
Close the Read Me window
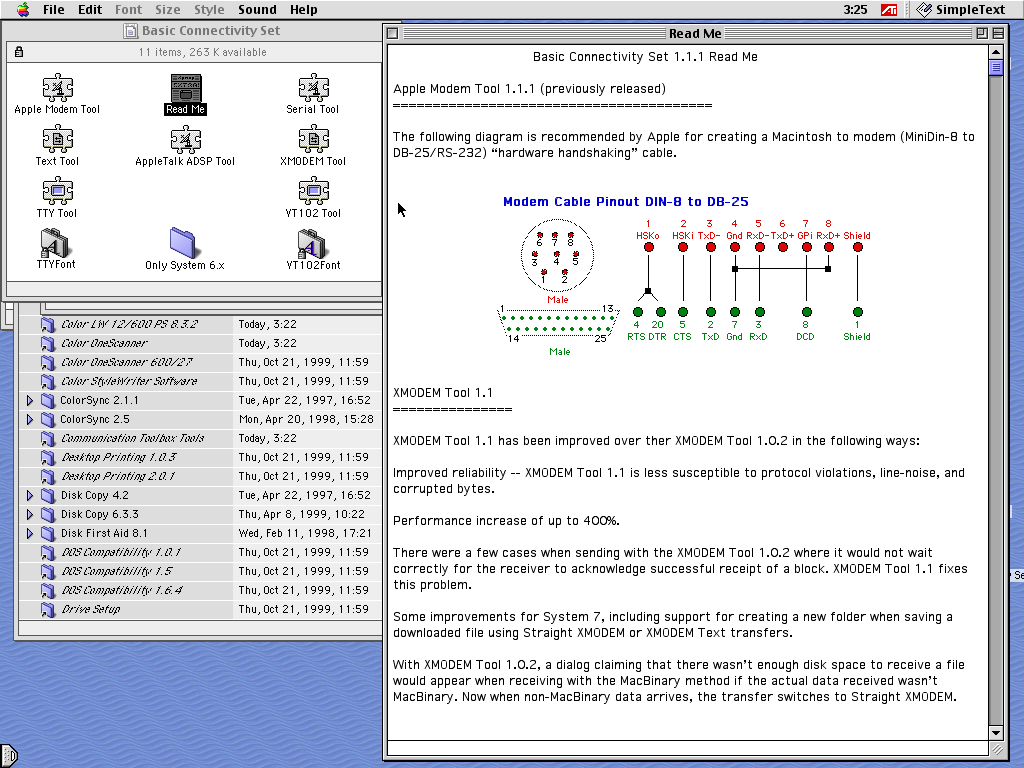tap(392, 33)
